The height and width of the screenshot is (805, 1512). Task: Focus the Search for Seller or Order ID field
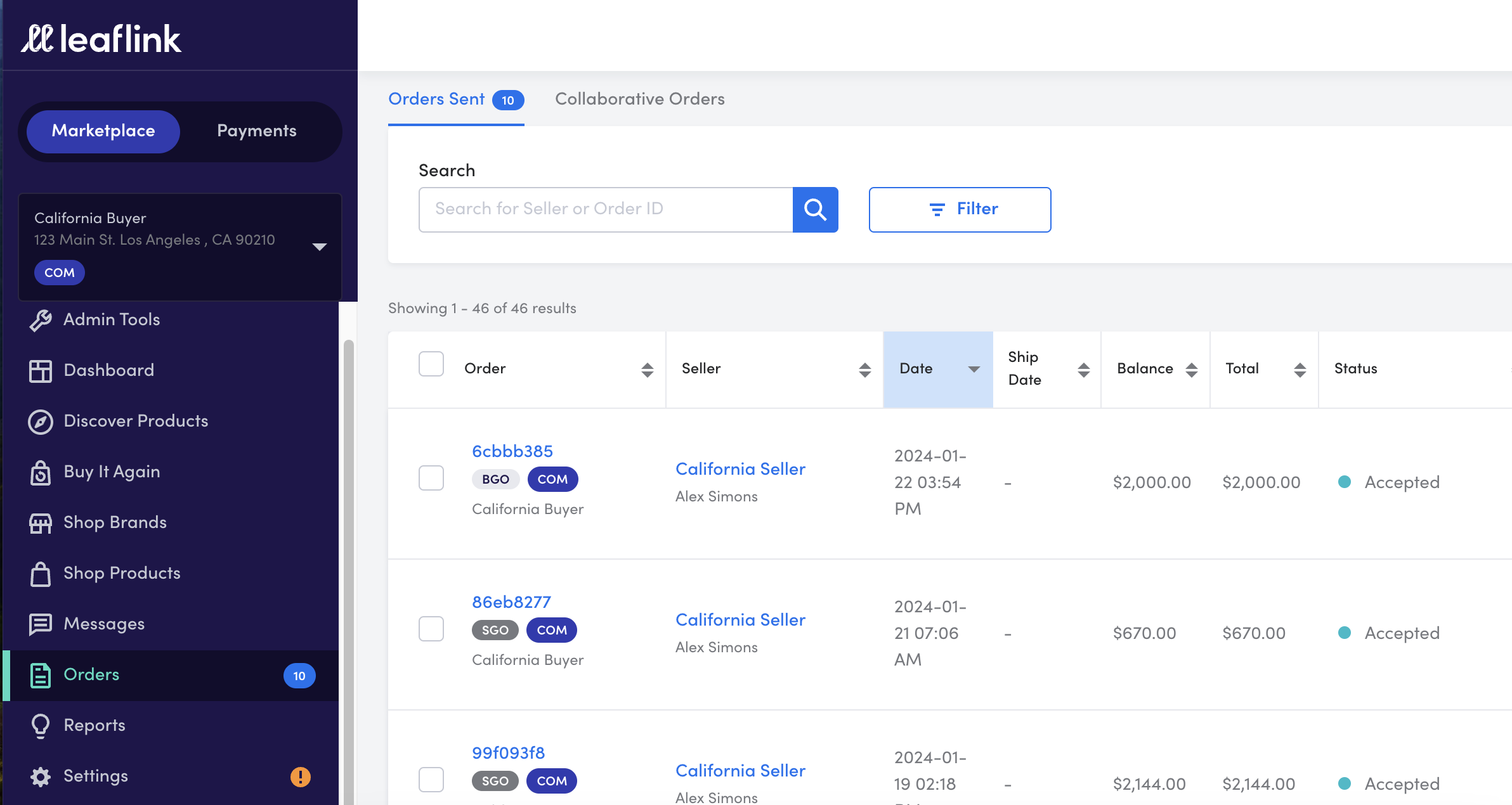point(606,209)
